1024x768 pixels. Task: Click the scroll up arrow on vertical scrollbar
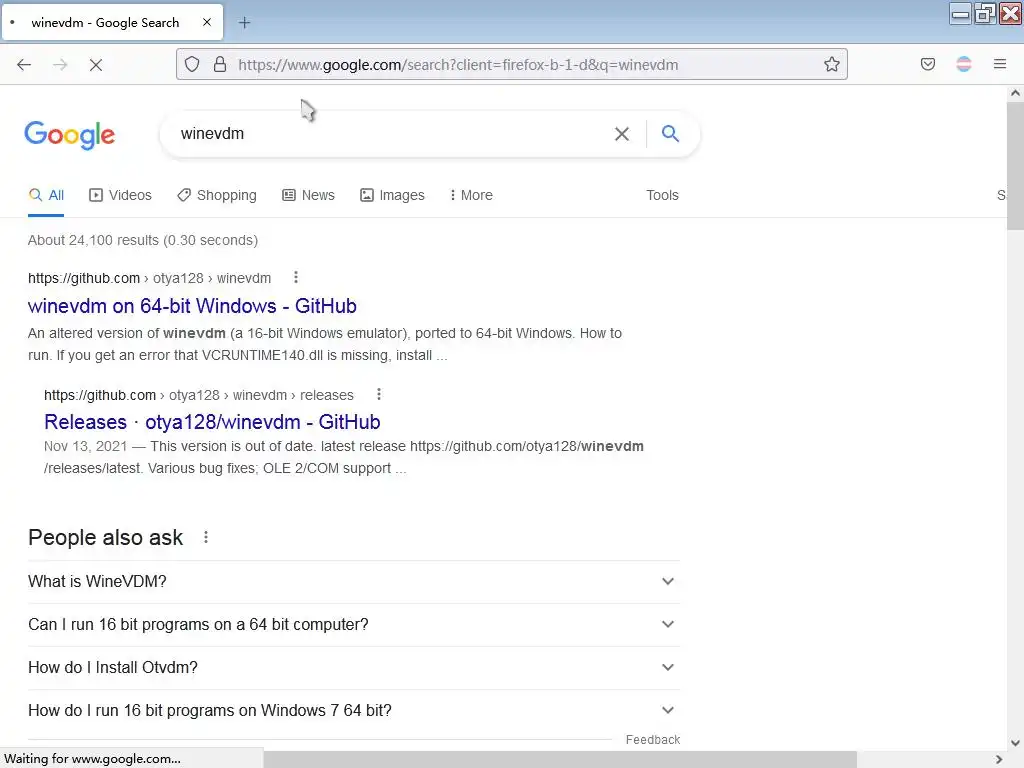pyautogui.click(x=1015, y=93)
